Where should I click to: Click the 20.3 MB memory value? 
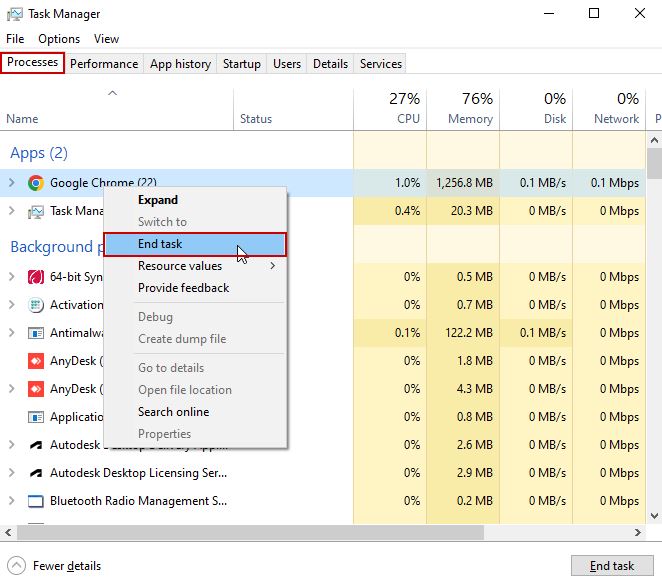pos(472,211)
